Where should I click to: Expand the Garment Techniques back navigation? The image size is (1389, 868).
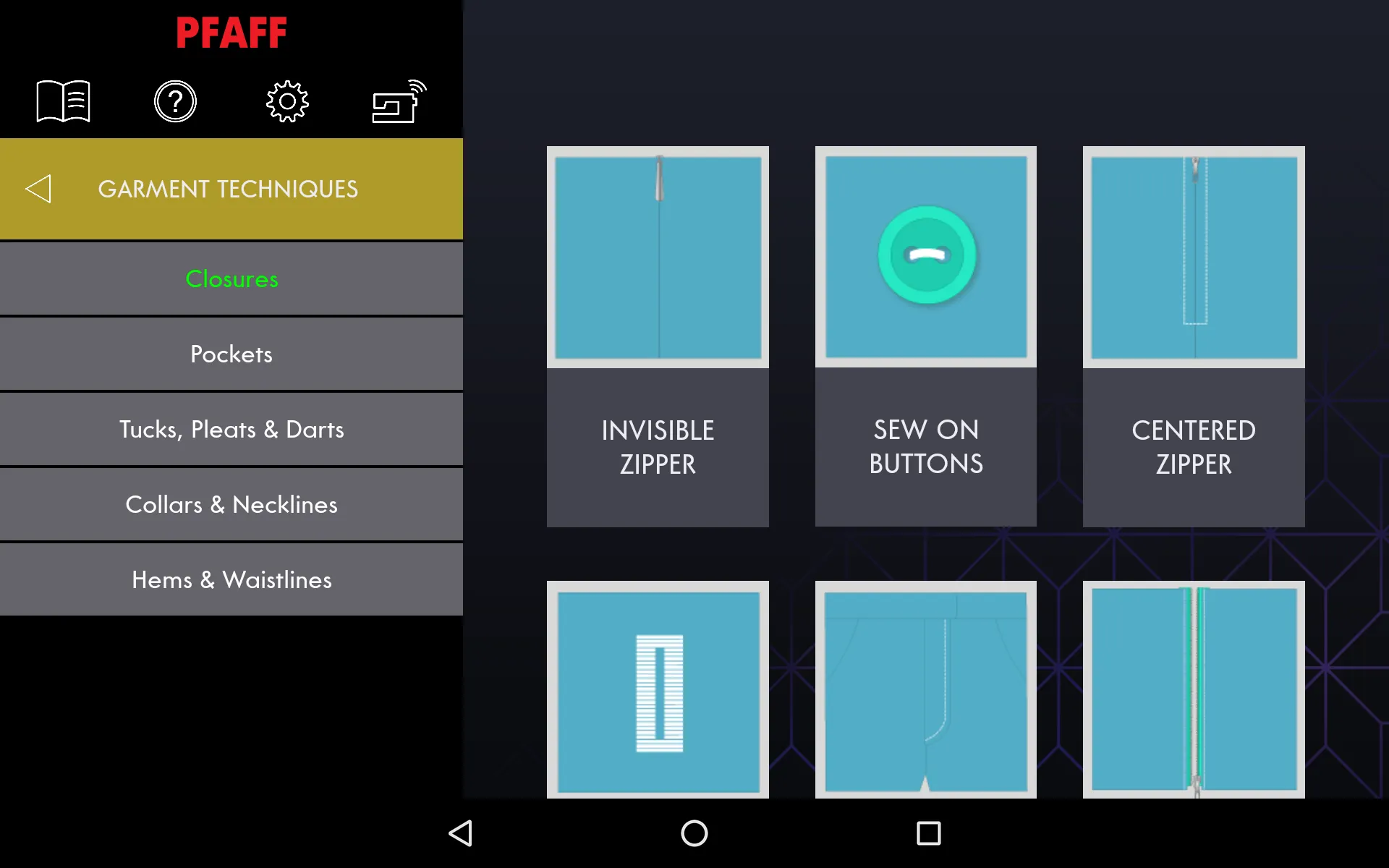click(x=40, y=189)
